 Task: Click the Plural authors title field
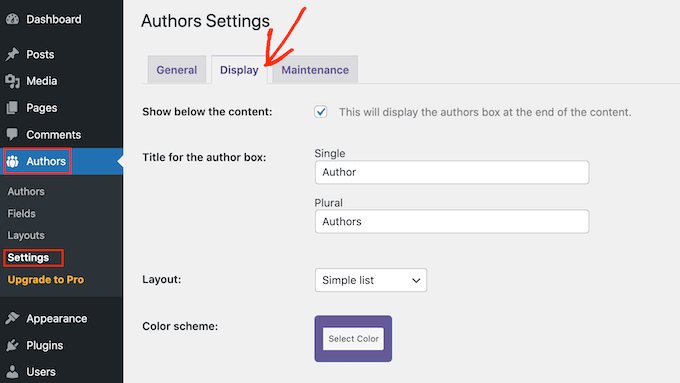tap(452, 222)
